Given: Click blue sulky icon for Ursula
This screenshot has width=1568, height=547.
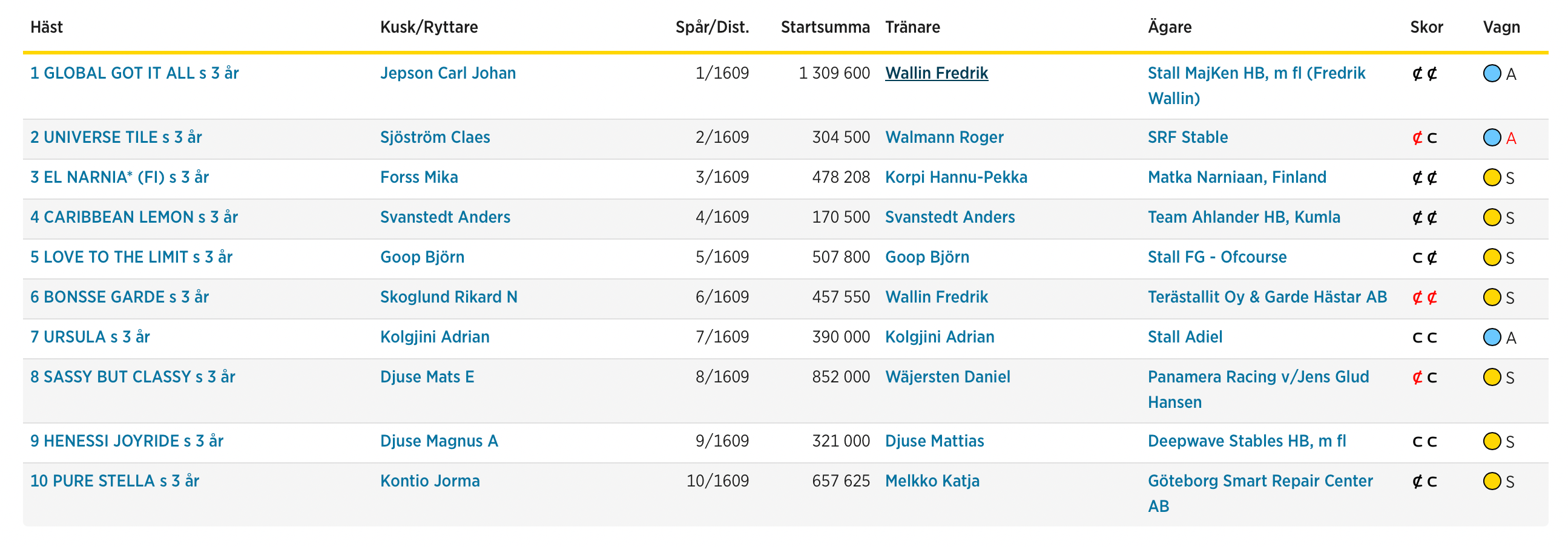Looking at the screenshot, I should pyautogui.click(x=1492, y=337).
